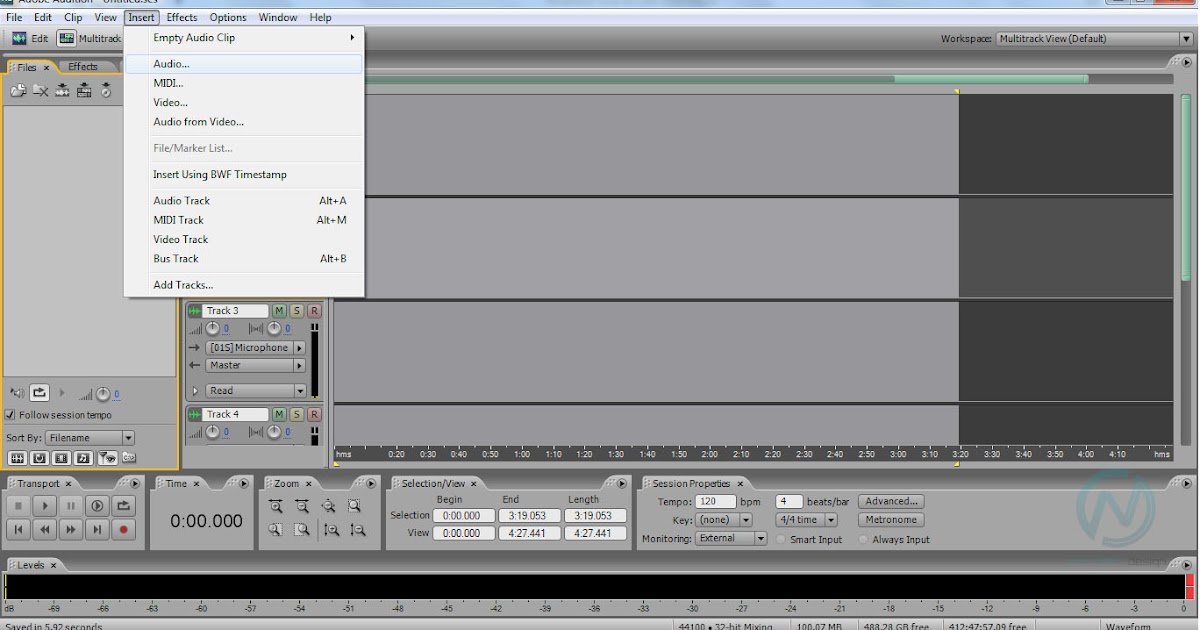Open Track 3 input Microphone dropdown
Viewport: 1200px width, 630px height.
[x=256, y=348]
